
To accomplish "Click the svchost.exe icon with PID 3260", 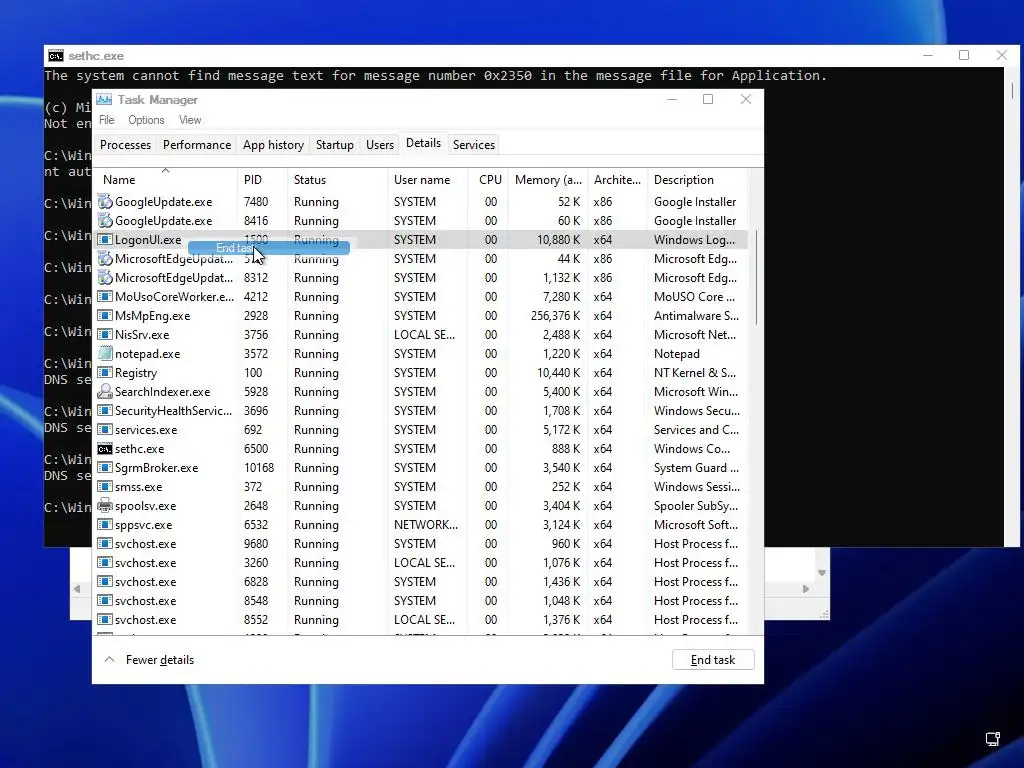I will click(x=104, y=562).
